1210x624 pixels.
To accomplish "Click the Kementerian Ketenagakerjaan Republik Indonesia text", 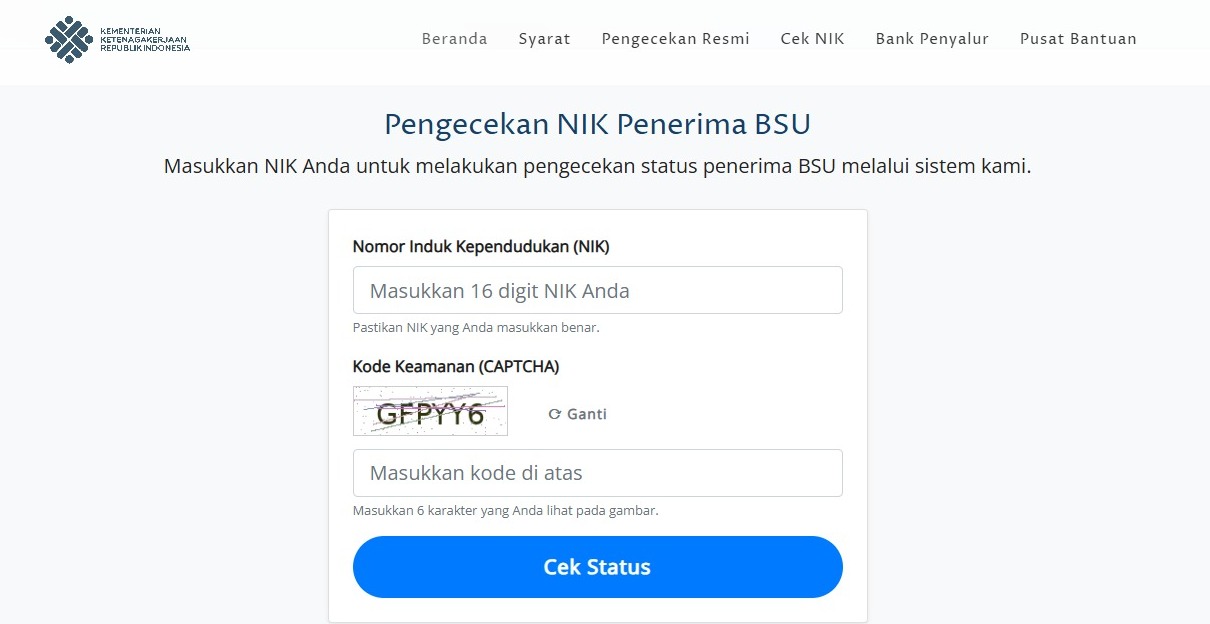I will (145, 40).
